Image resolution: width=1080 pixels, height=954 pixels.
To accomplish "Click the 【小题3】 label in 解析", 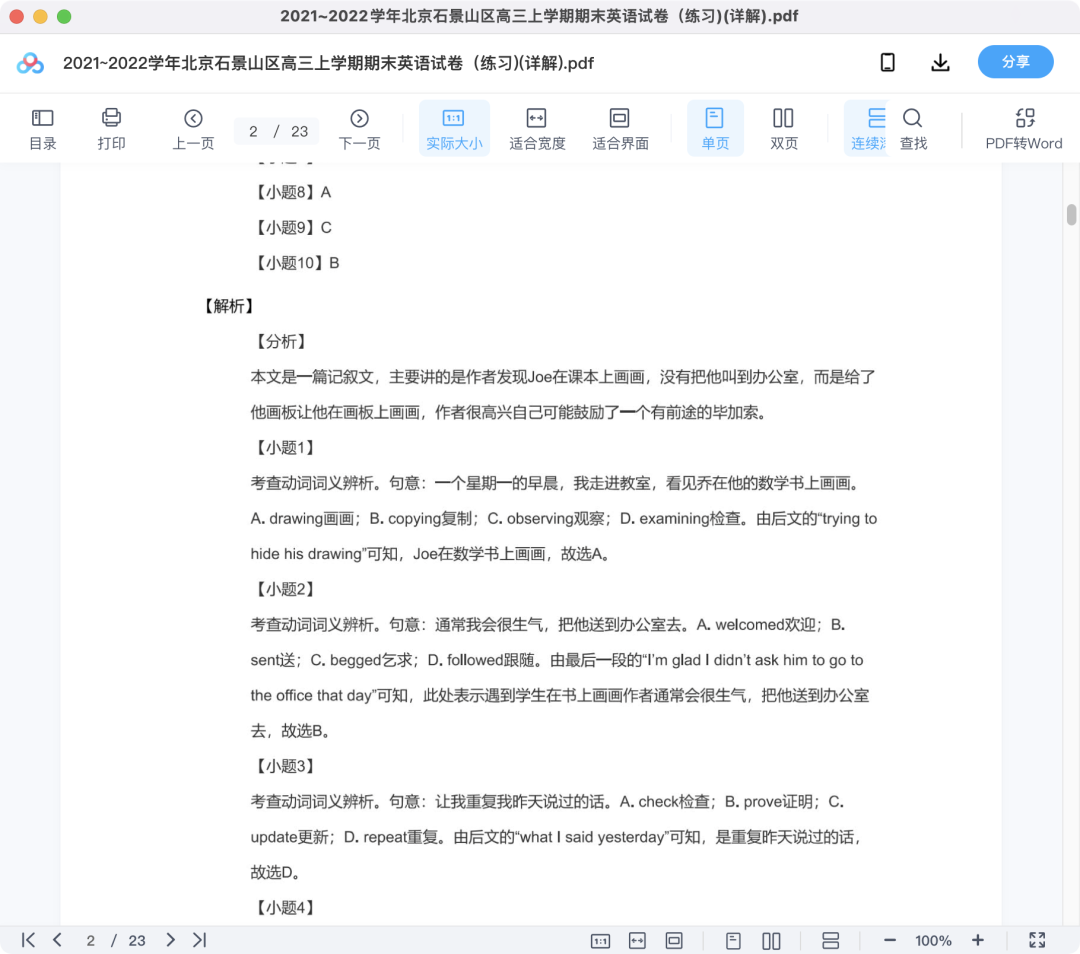I will point(285,766).
